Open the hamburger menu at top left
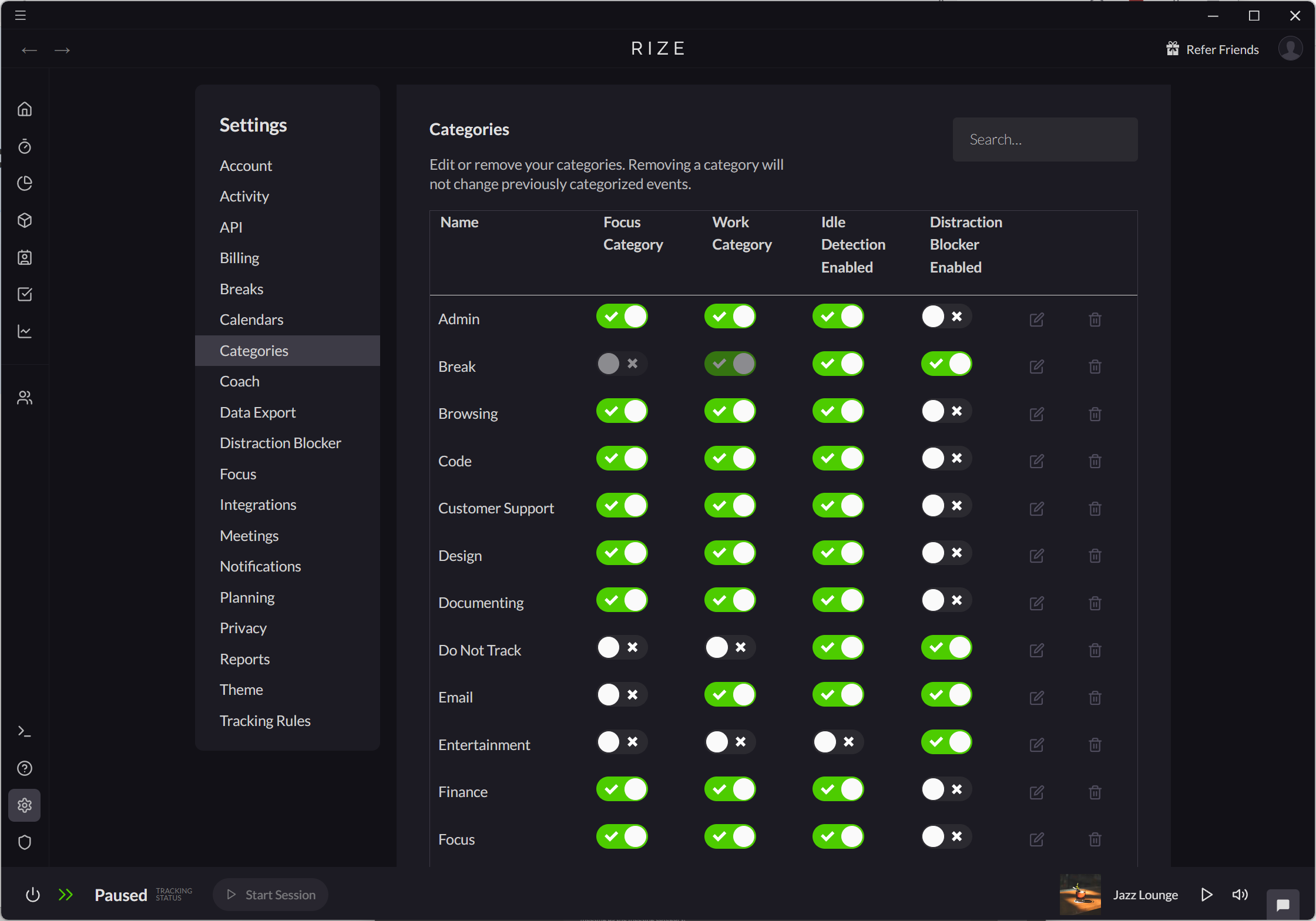This screenshot has width=1316, height=921. [19, 15]
